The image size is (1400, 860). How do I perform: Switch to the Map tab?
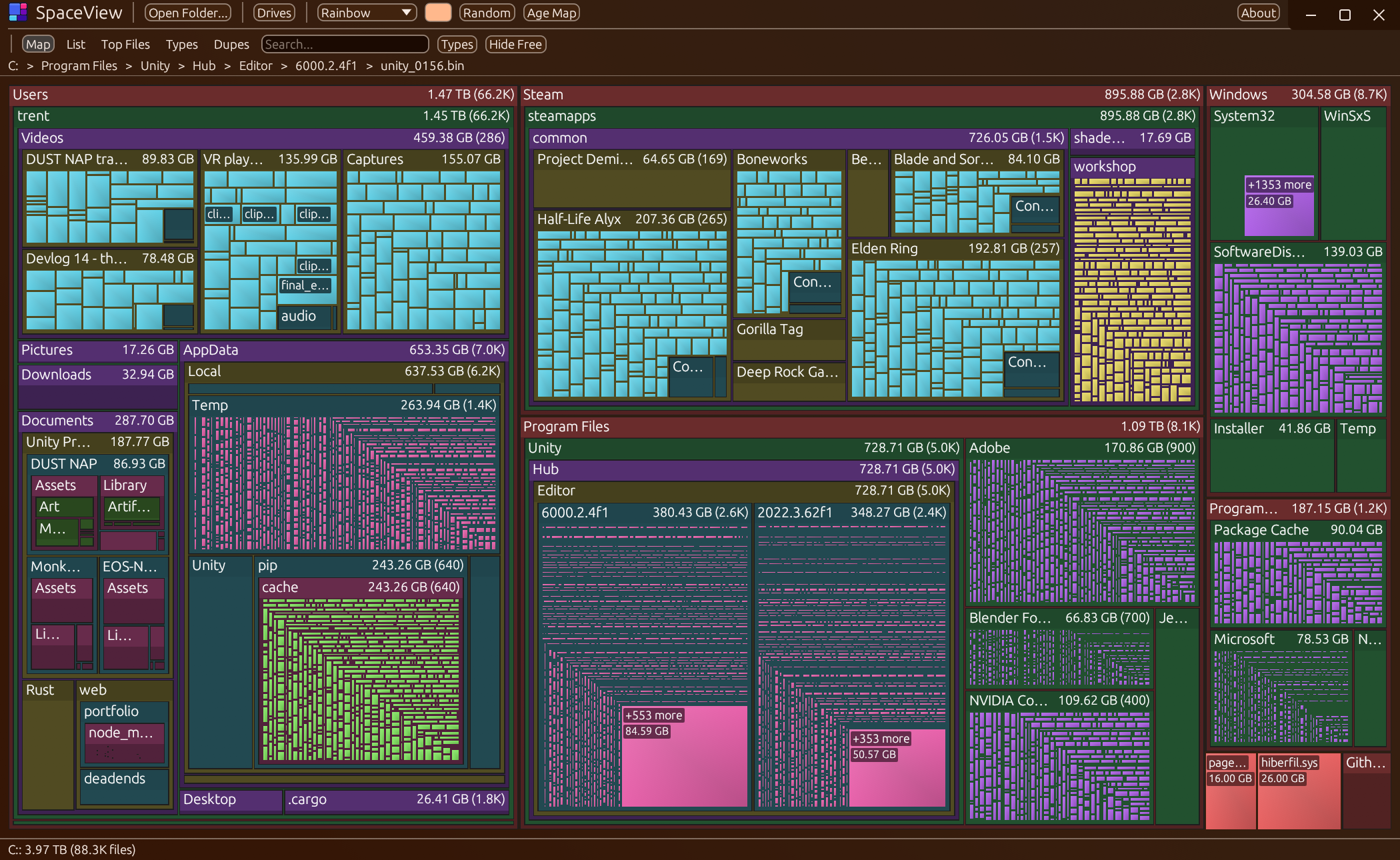[x=38, y=44]
